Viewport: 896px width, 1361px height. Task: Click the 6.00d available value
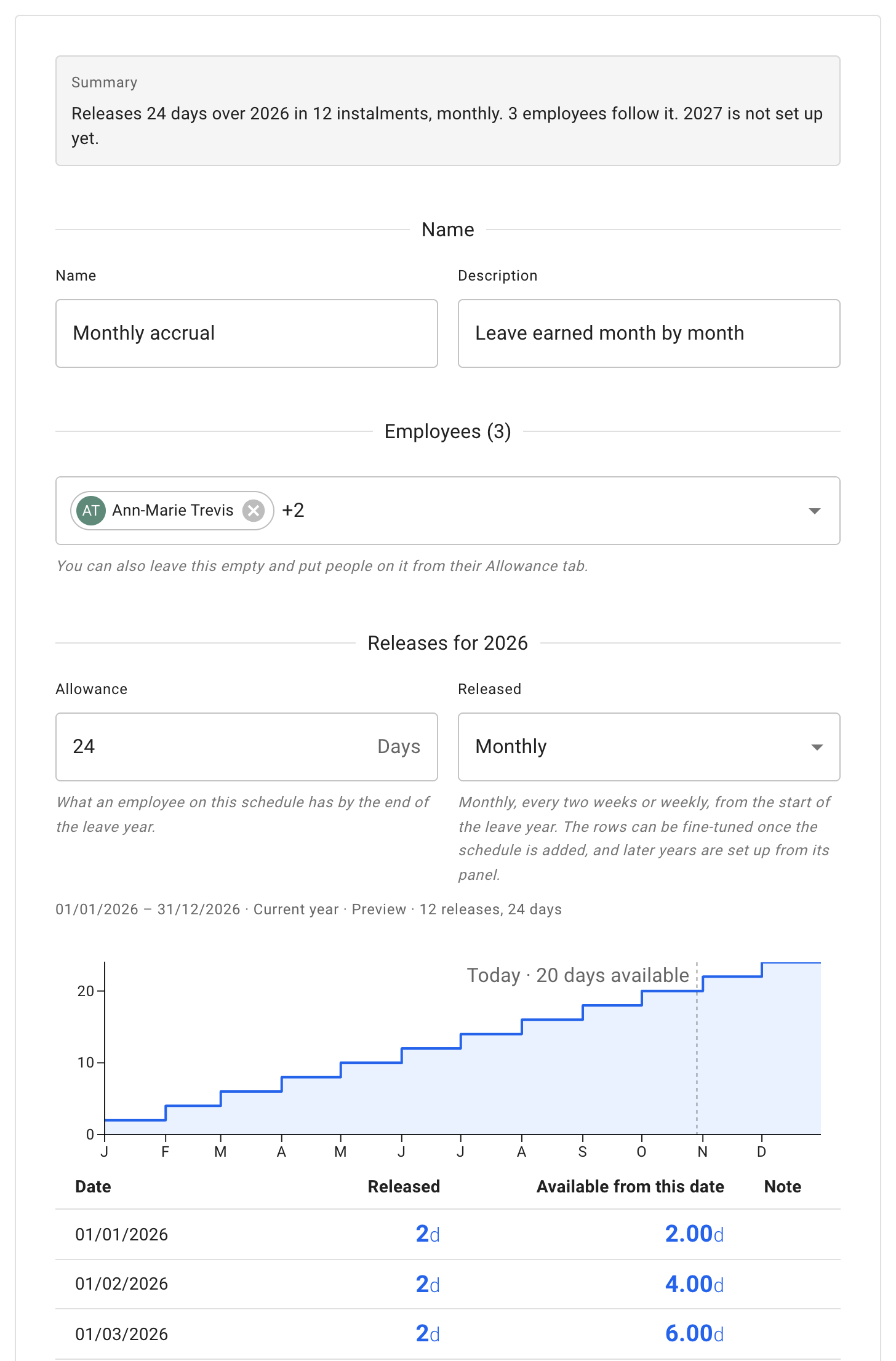(x=694, y=1333)
